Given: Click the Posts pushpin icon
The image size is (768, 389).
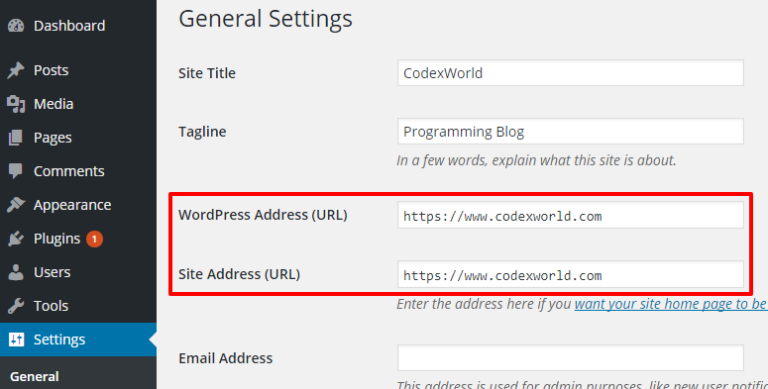Looking at the screenshot, I should pyautogui.click(x=16, y=70).
